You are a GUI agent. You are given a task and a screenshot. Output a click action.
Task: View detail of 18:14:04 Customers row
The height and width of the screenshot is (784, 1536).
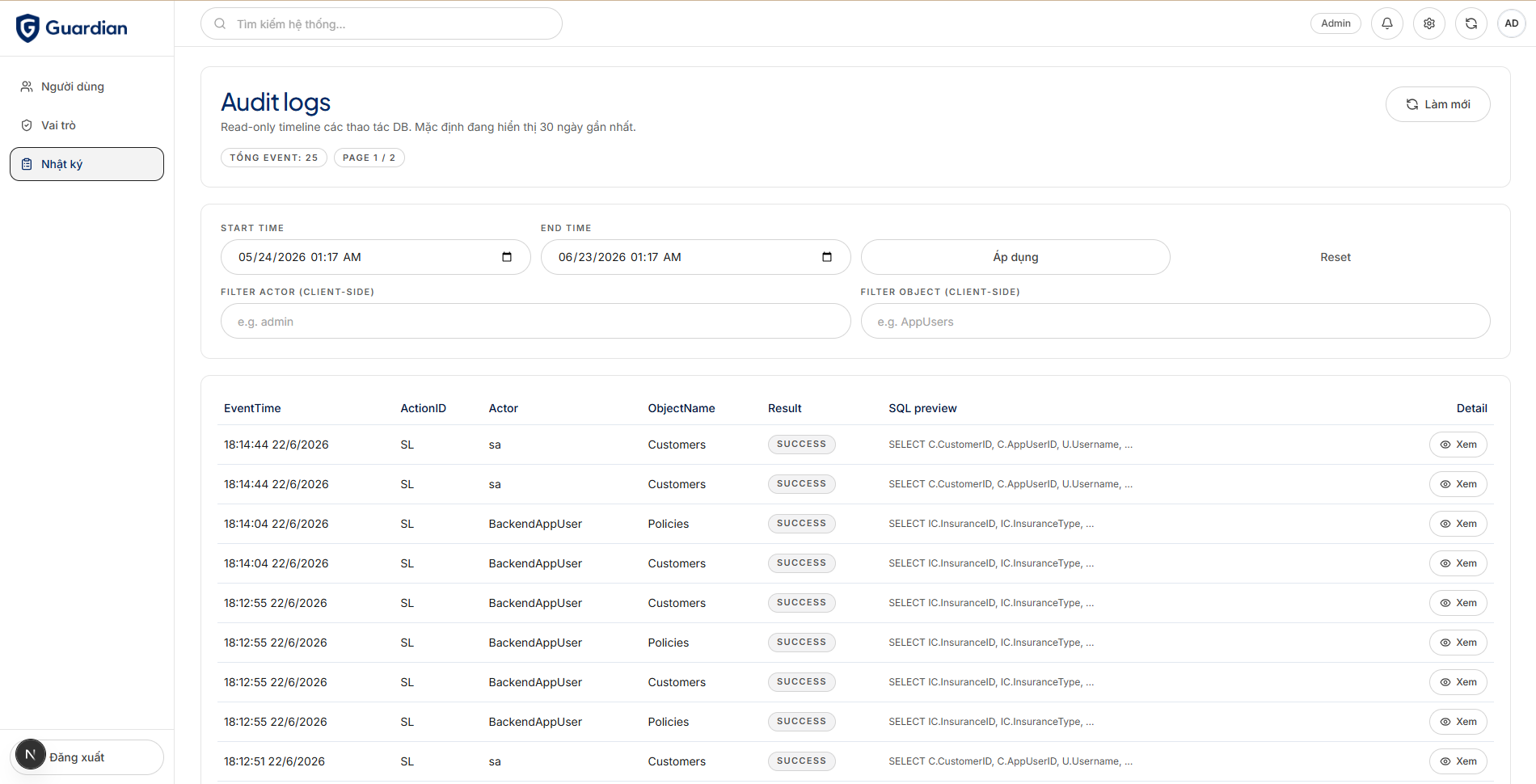pos(1458,563)
